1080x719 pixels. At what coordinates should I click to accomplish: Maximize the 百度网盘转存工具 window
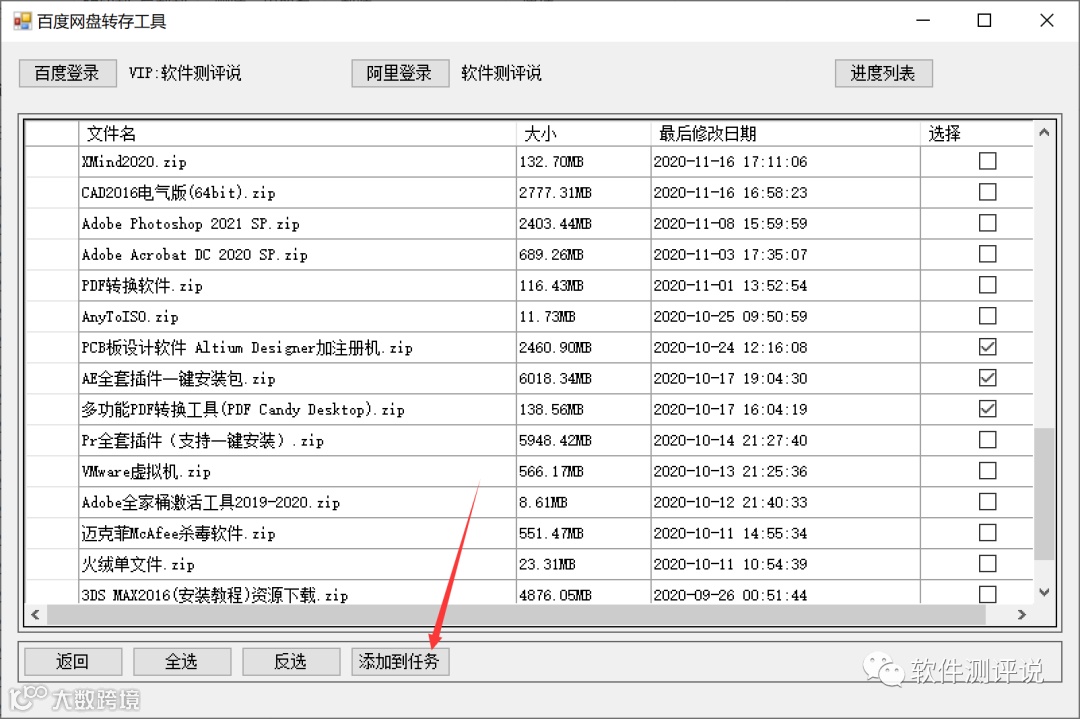coord(984,21)
